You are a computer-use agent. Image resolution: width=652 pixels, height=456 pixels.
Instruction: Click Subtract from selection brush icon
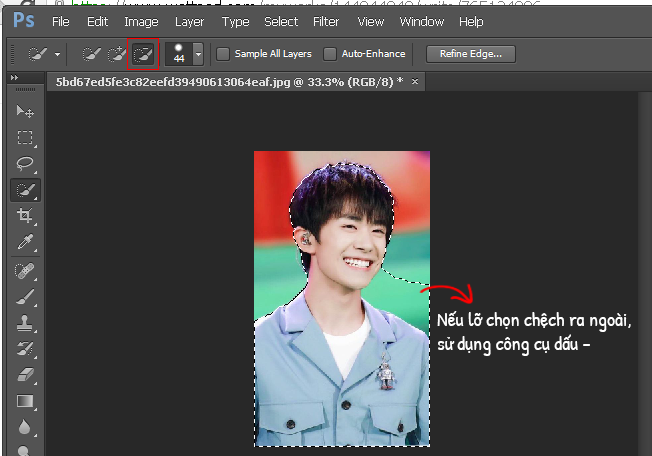coord(143,54)
